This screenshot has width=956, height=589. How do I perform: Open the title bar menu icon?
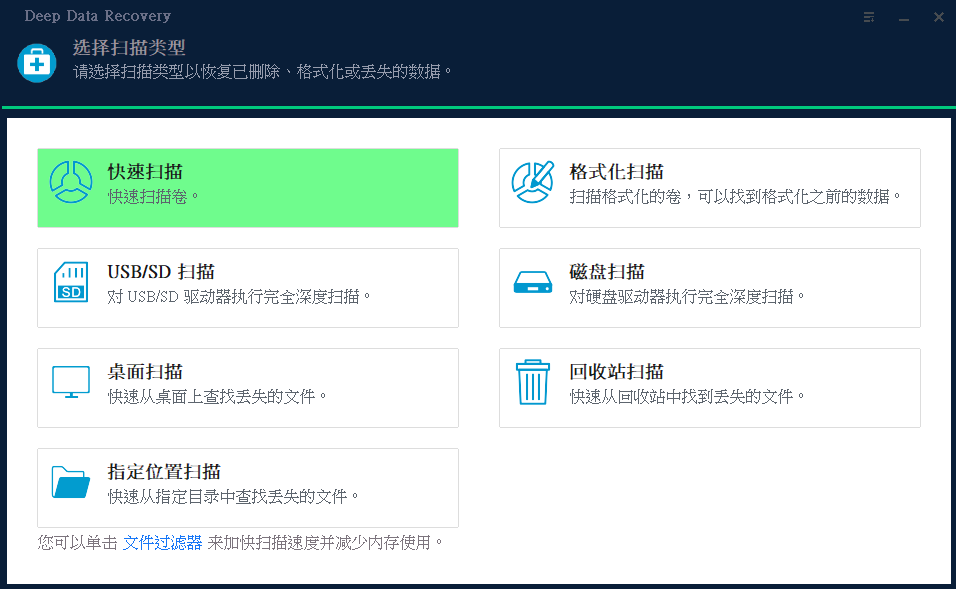tap(869, 17)
